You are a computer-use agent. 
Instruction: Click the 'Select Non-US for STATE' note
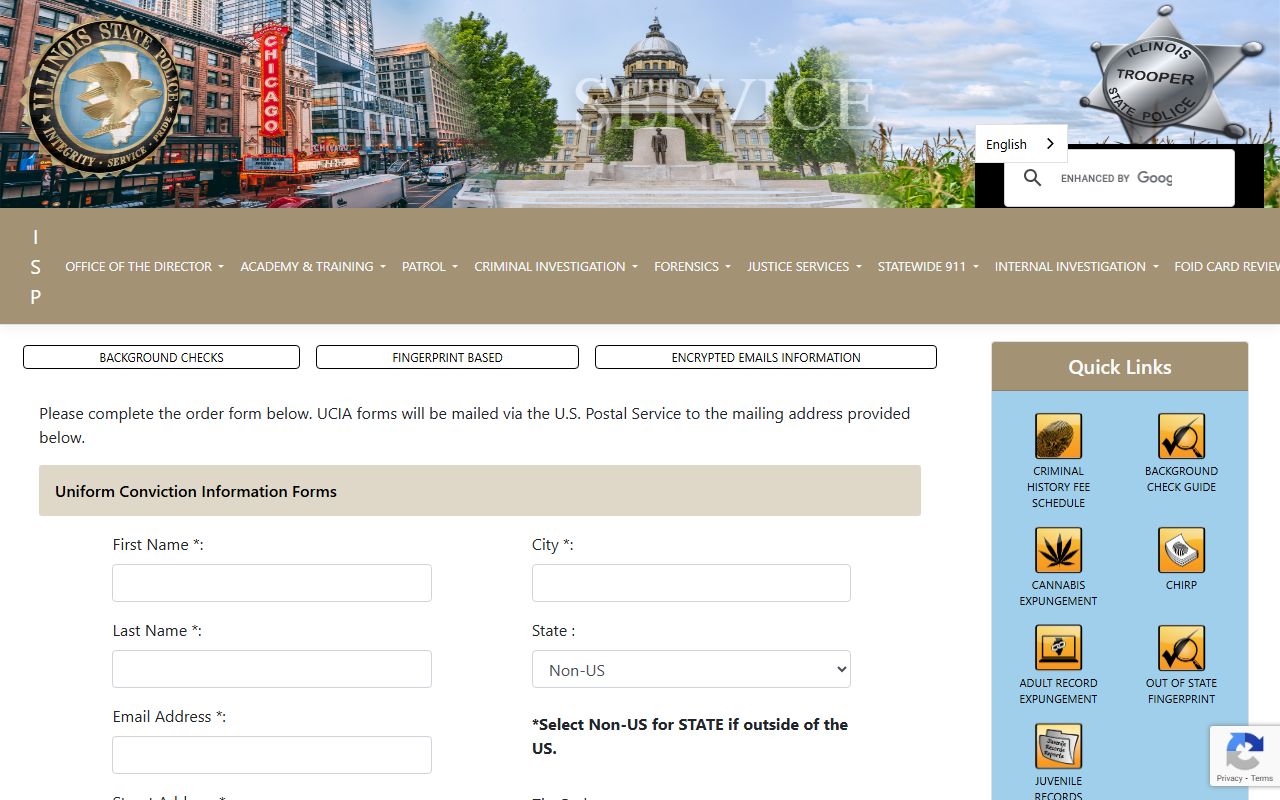[690, 736]
